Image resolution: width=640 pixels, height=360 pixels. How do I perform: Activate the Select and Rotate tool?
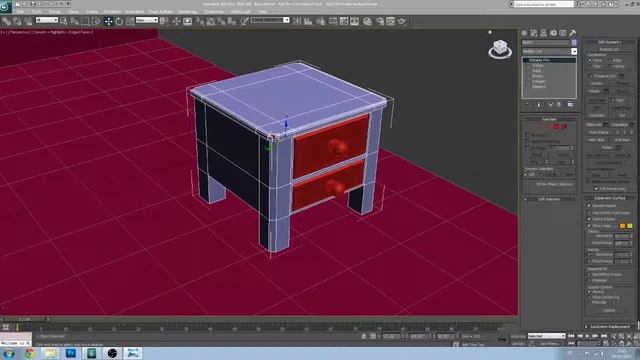pyautogui.click(x=119, y=21)
